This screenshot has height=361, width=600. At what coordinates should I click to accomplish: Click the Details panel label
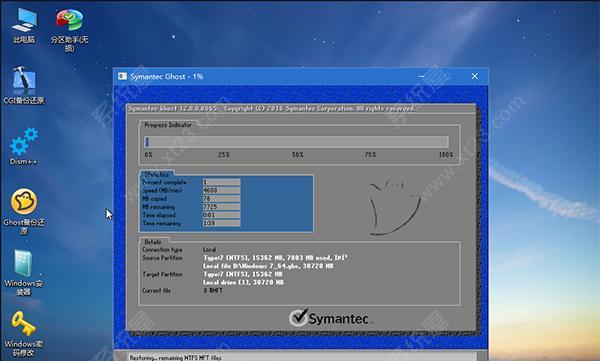pos(153,242)
